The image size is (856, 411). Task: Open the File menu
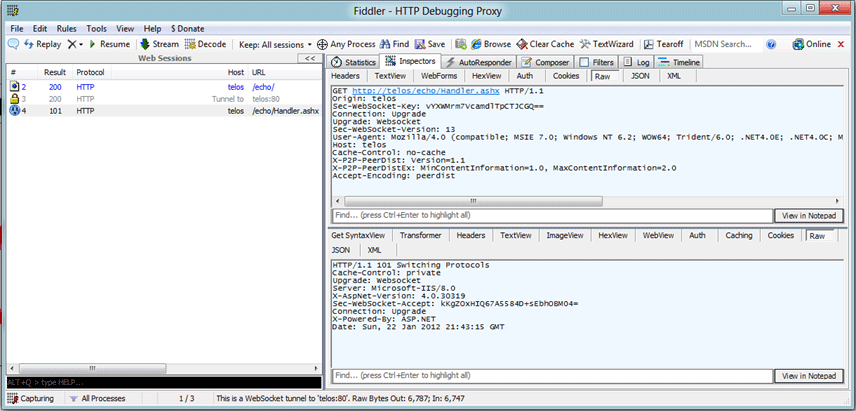pos(16,29)
